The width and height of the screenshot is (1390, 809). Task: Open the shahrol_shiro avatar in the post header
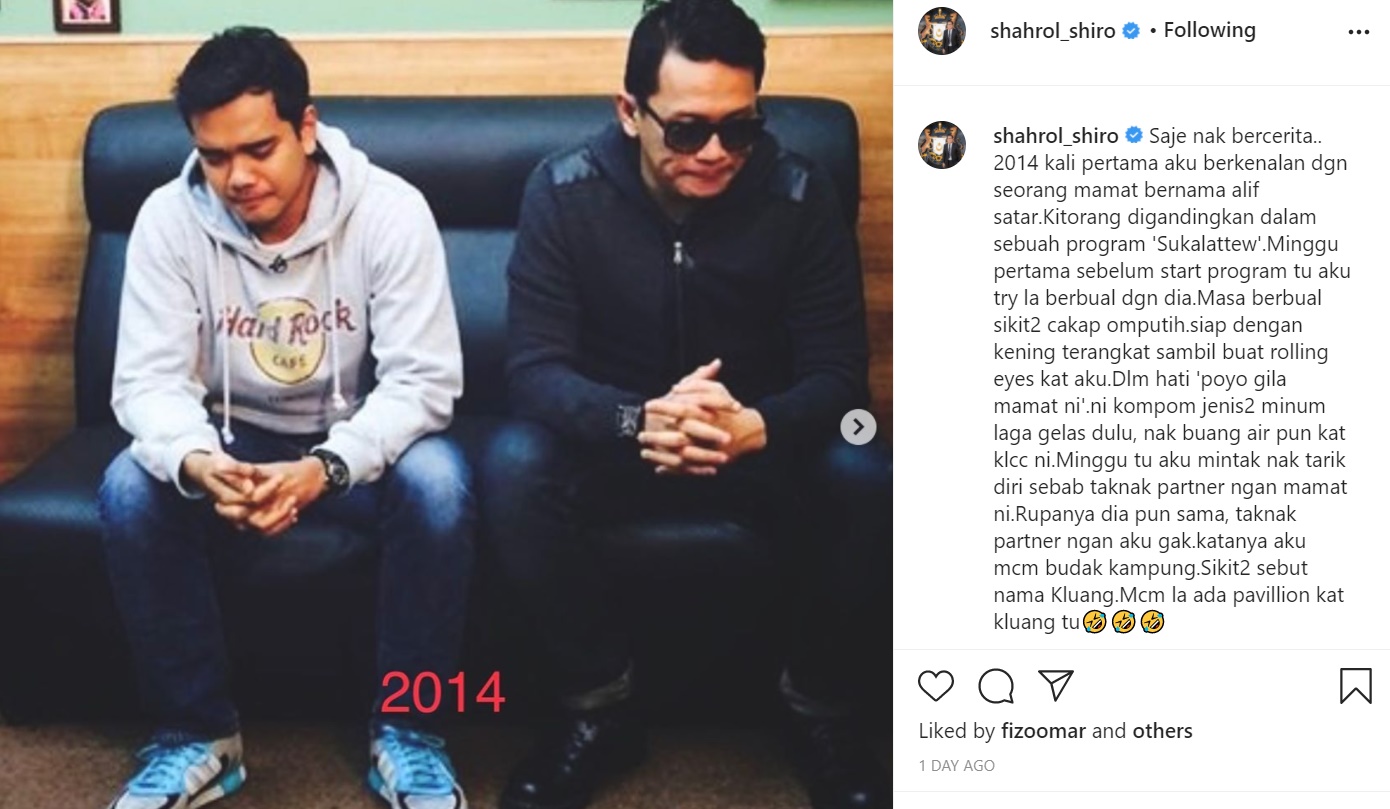[942, 31]
